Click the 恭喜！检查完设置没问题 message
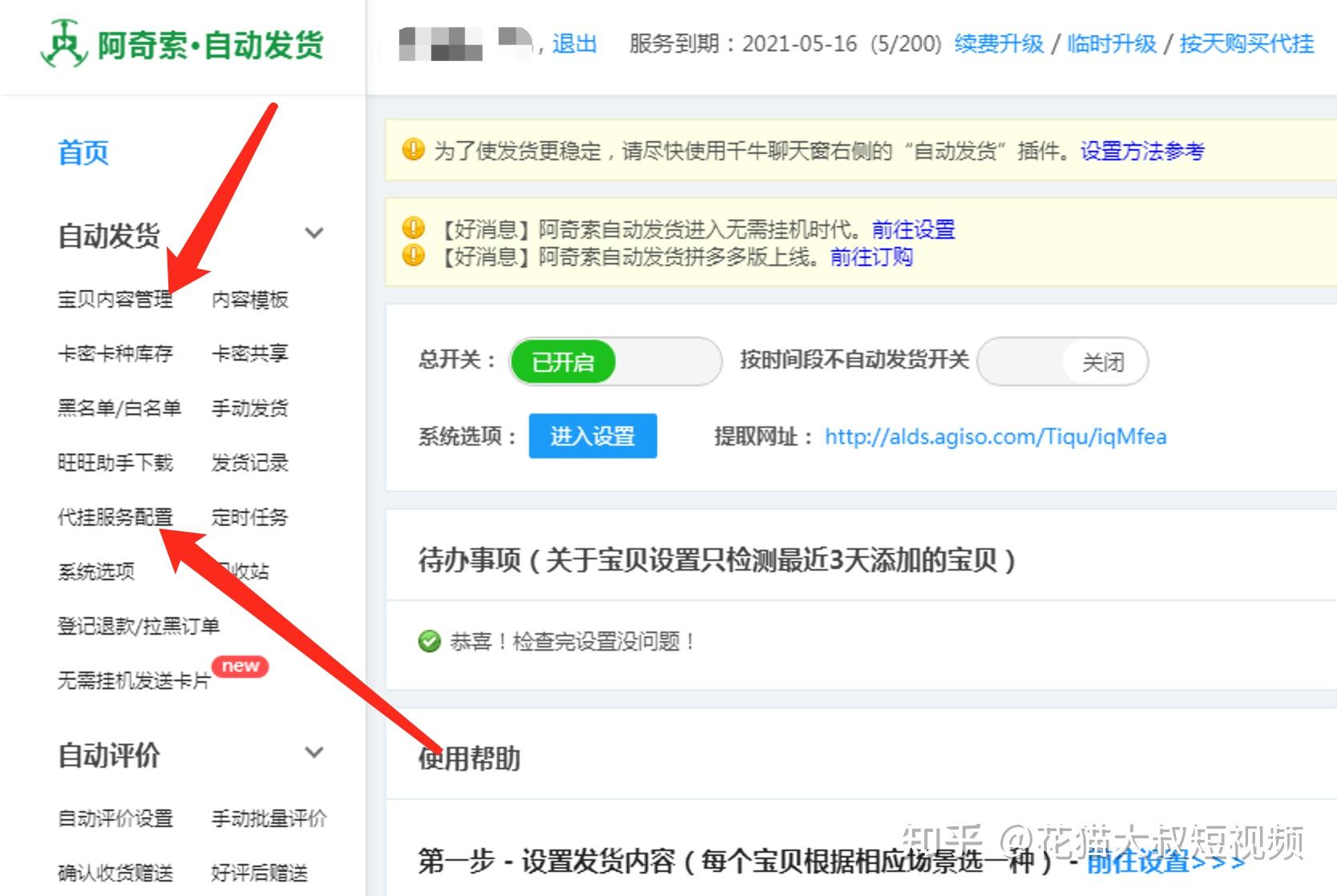 click(x=572, y=641)
